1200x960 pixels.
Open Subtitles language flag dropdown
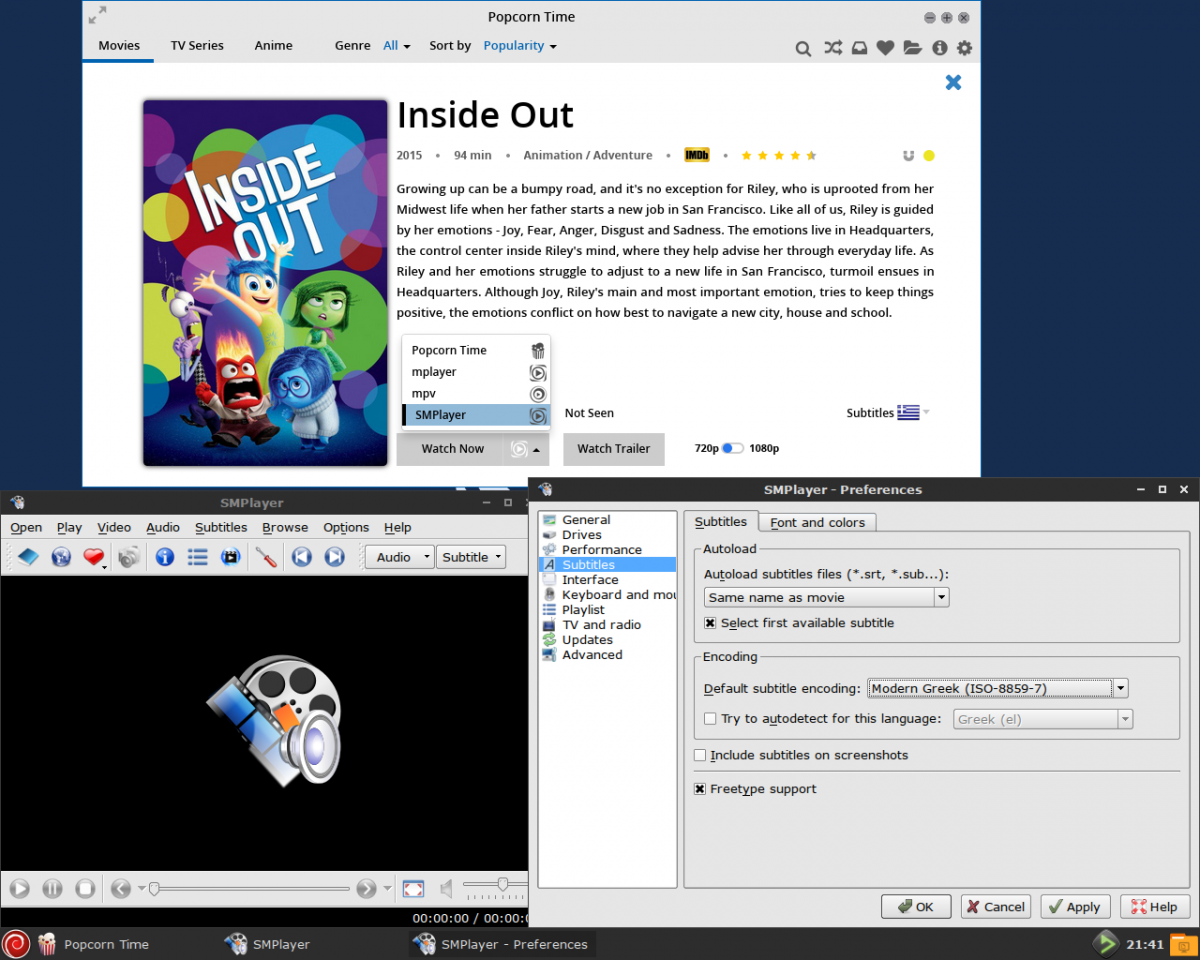(x=913, y=413)
